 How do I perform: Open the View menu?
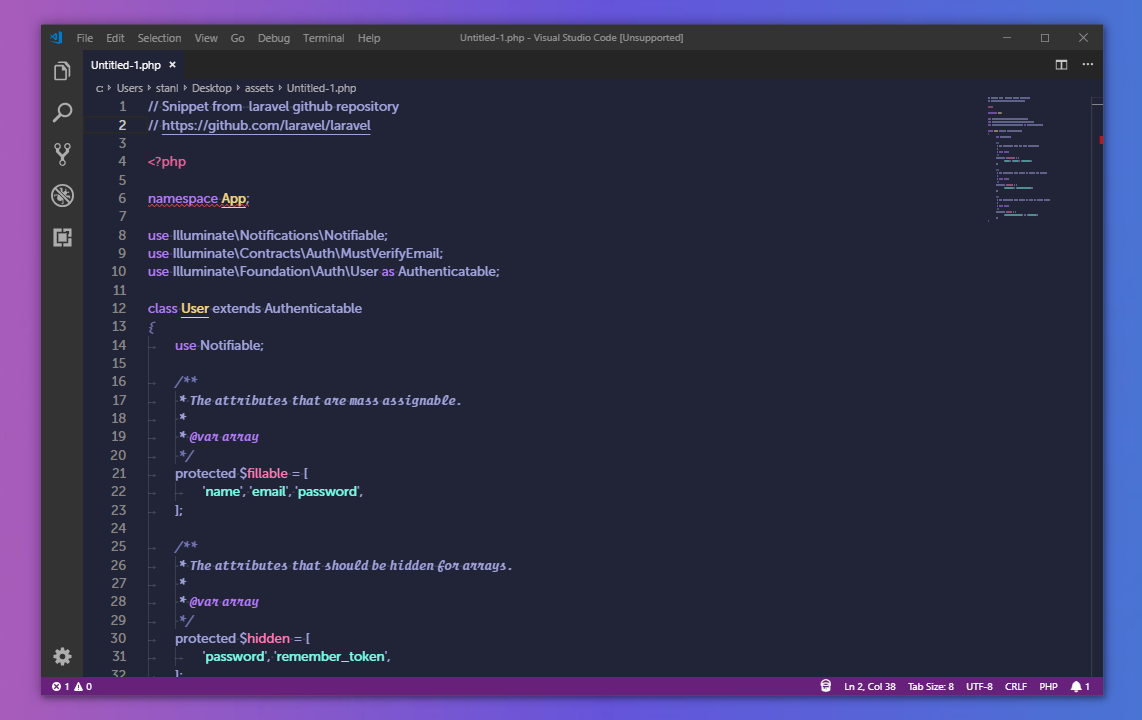tap(205, 38)
